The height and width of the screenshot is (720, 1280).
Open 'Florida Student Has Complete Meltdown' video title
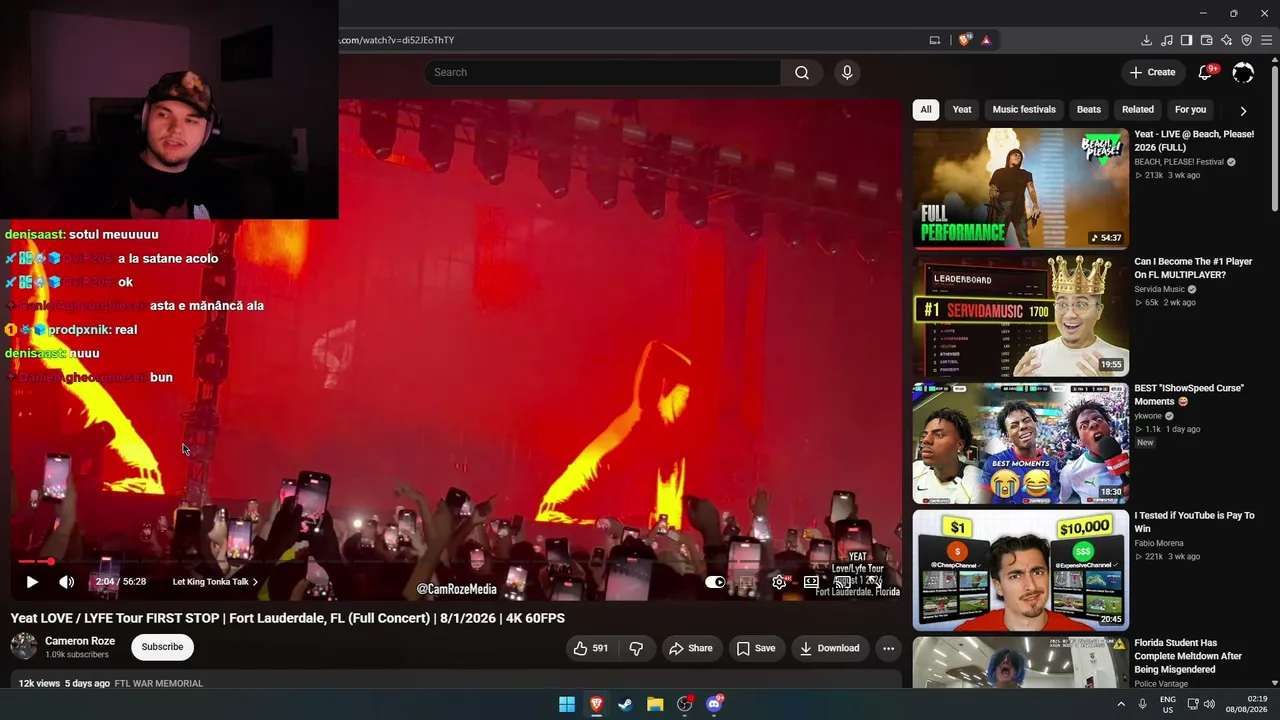point(1188,656)
